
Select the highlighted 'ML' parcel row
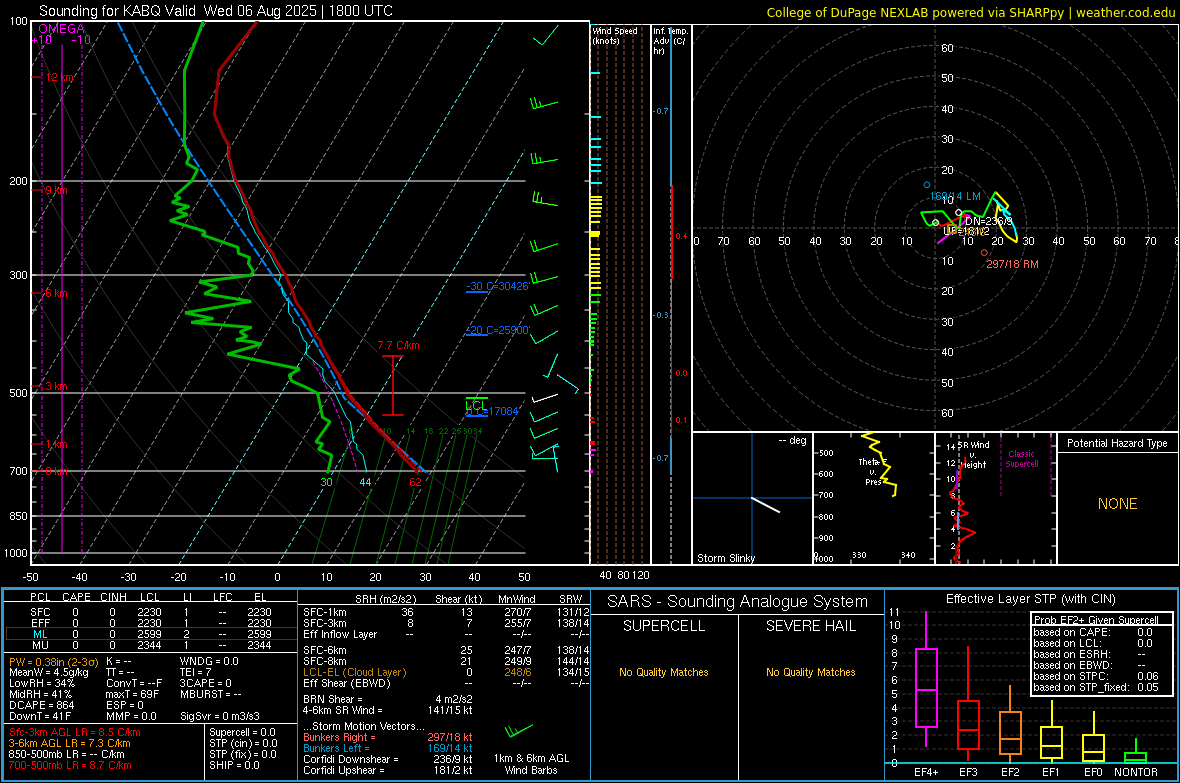coord(151,634)
